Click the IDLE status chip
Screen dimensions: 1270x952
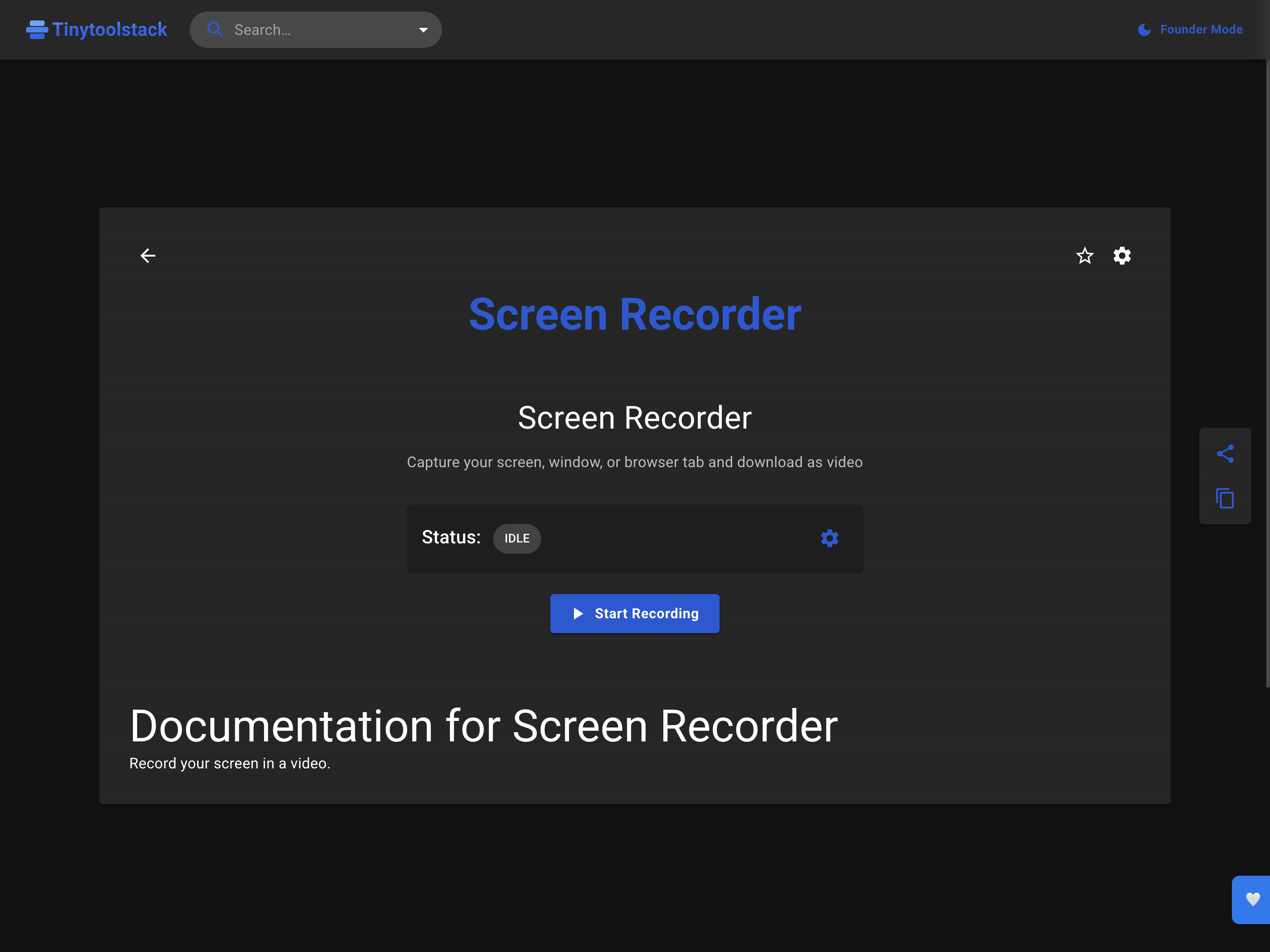(x=517, y=539)
